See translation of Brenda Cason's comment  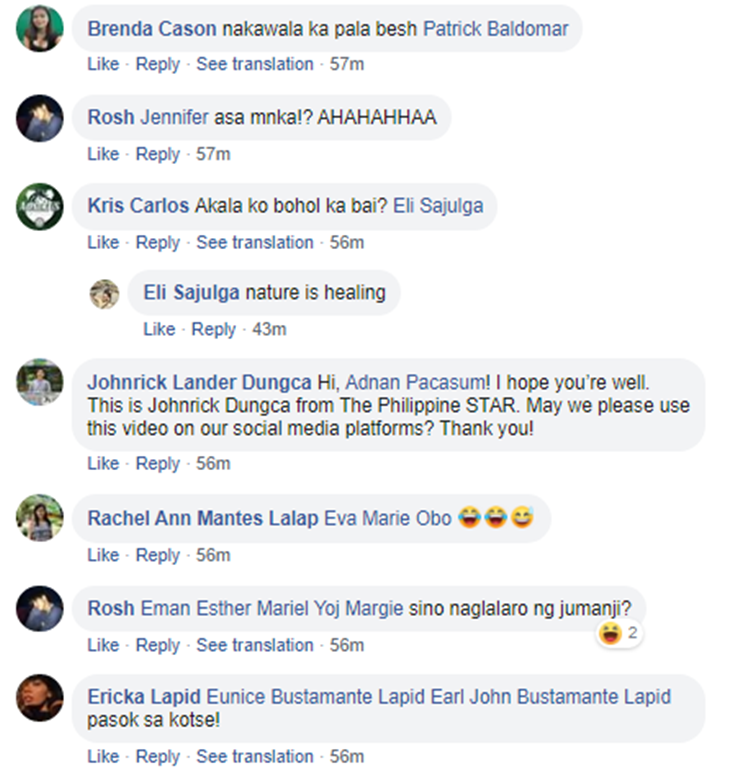pos(255,64)
